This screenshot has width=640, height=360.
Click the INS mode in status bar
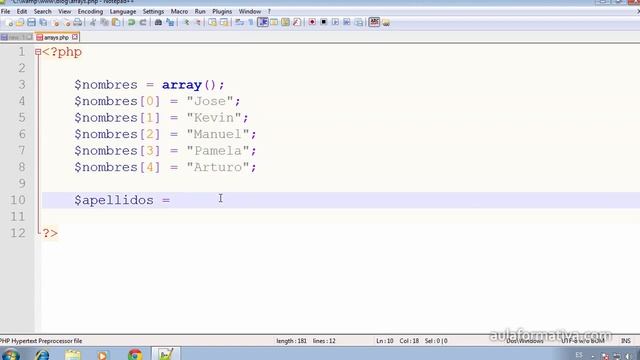[x=625, y=341]
